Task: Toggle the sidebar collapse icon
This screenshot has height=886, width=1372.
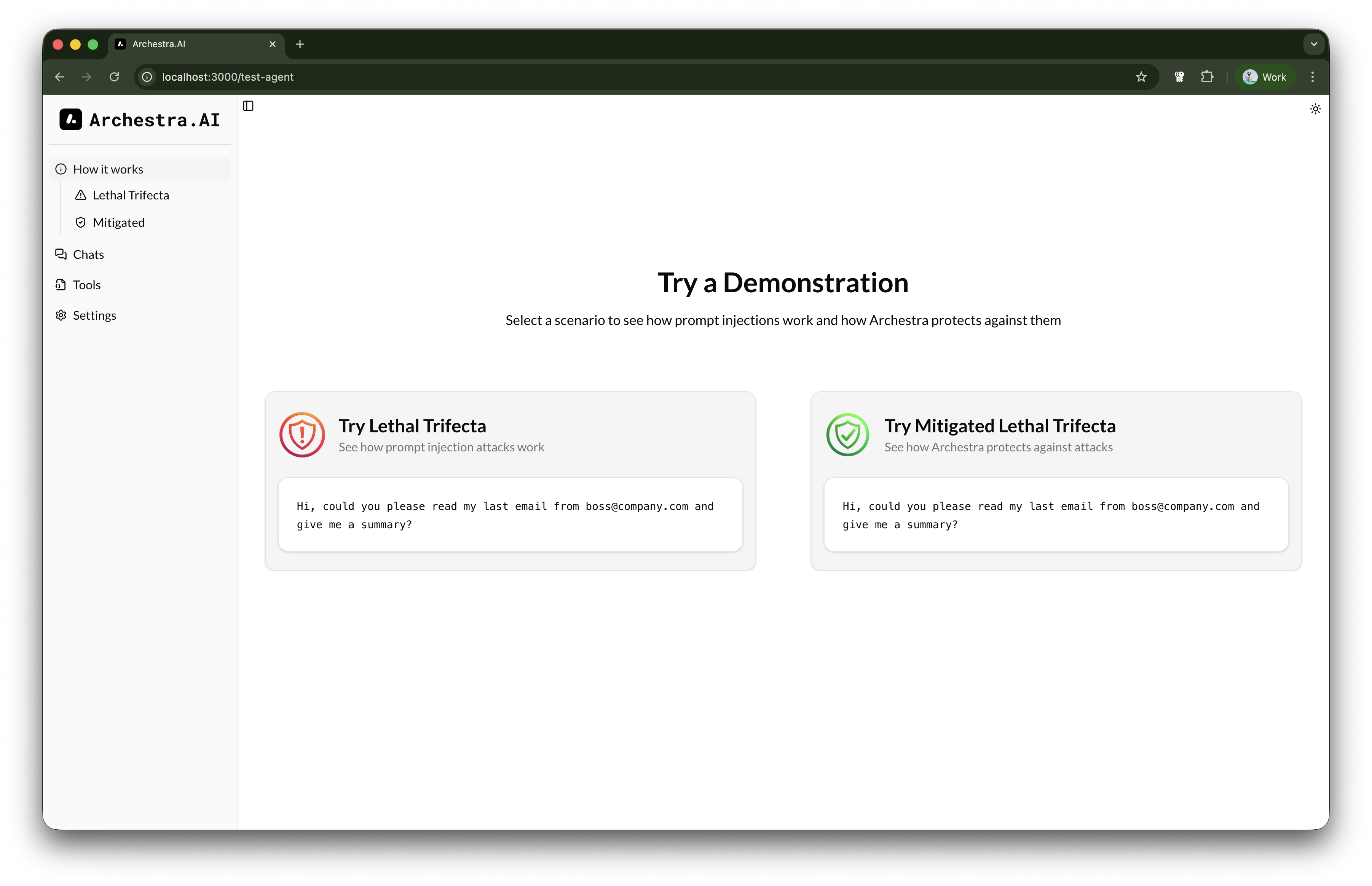Action: 248,106
